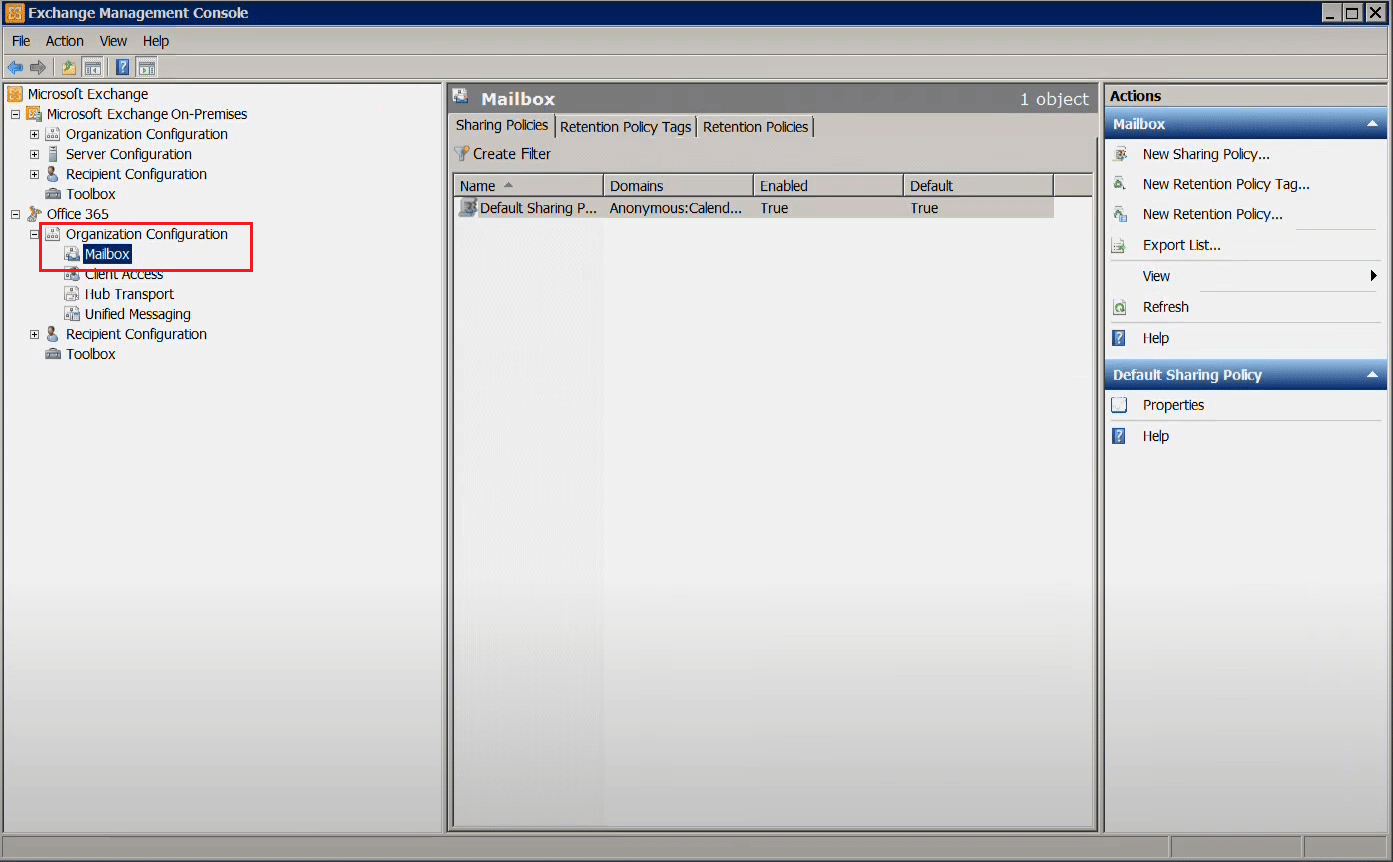Click the Hub Transport node icon
Viewport: 1393px width, 862px height.
click(x=72, y=294)
